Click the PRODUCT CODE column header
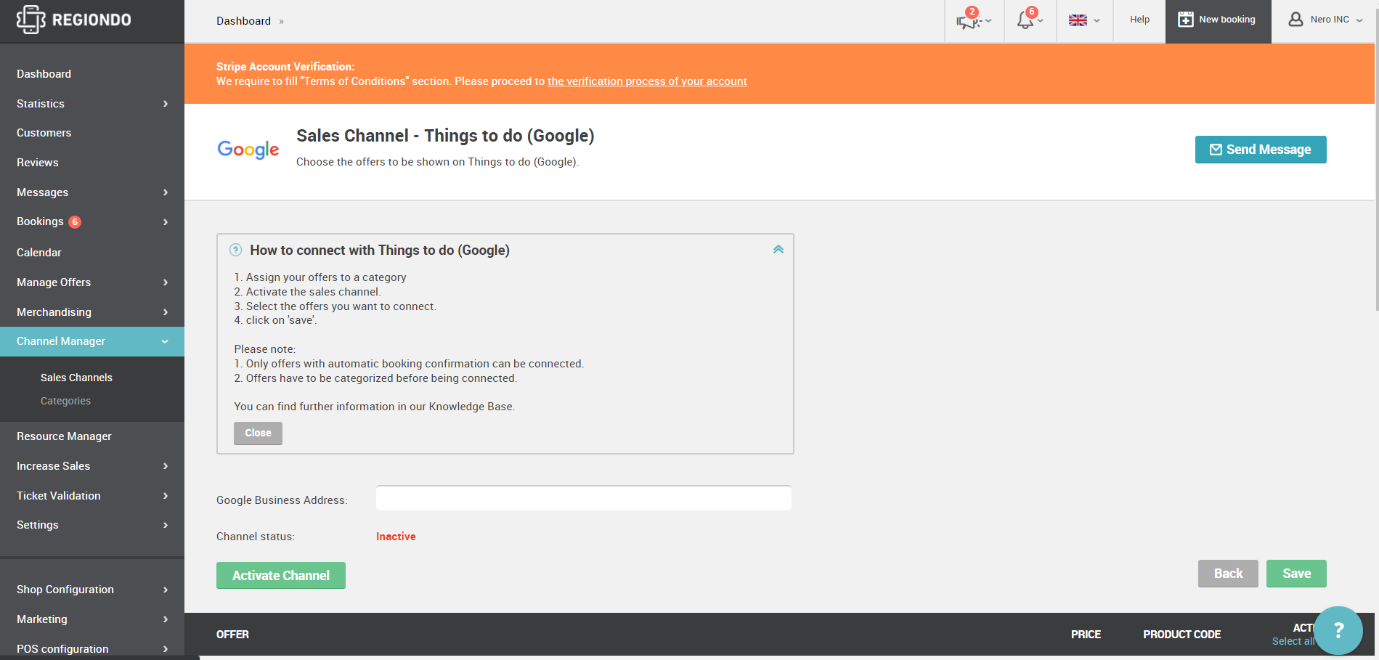The image size is (1379, 660). click(x=1182, y=634)
